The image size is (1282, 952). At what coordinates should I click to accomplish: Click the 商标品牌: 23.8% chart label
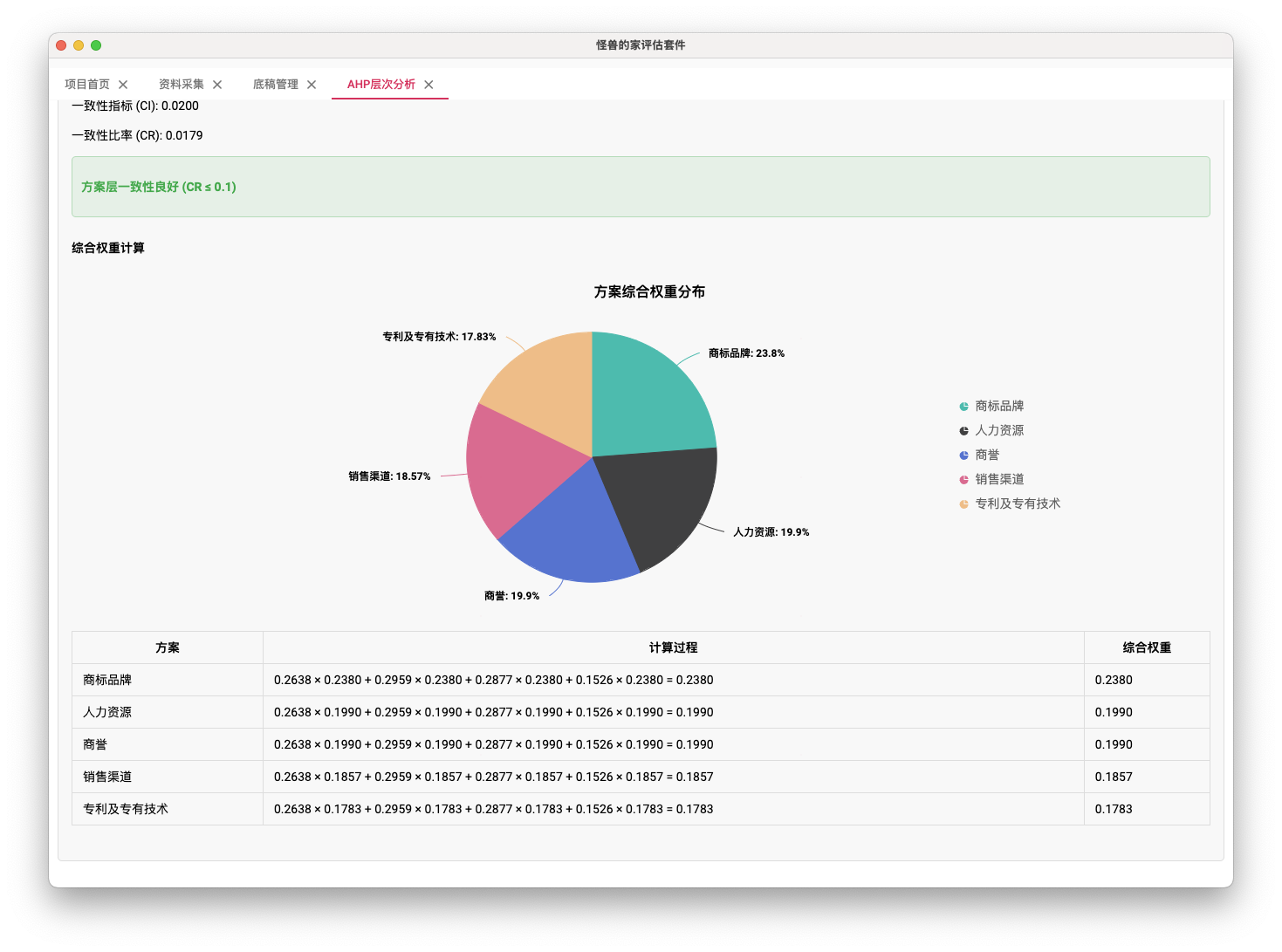tap(746, 353)
